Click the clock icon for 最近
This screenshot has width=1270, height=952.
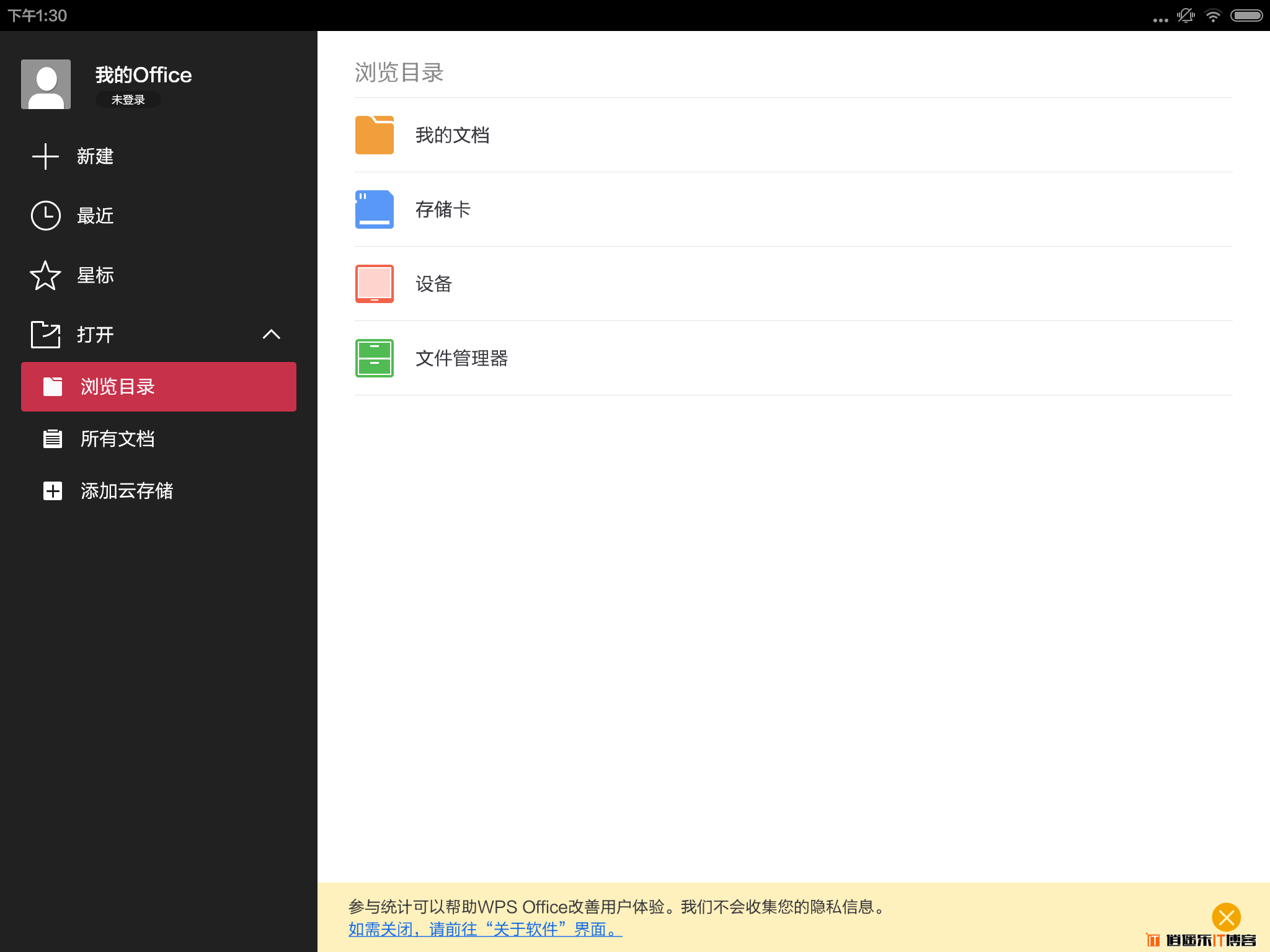pos(45,216)
